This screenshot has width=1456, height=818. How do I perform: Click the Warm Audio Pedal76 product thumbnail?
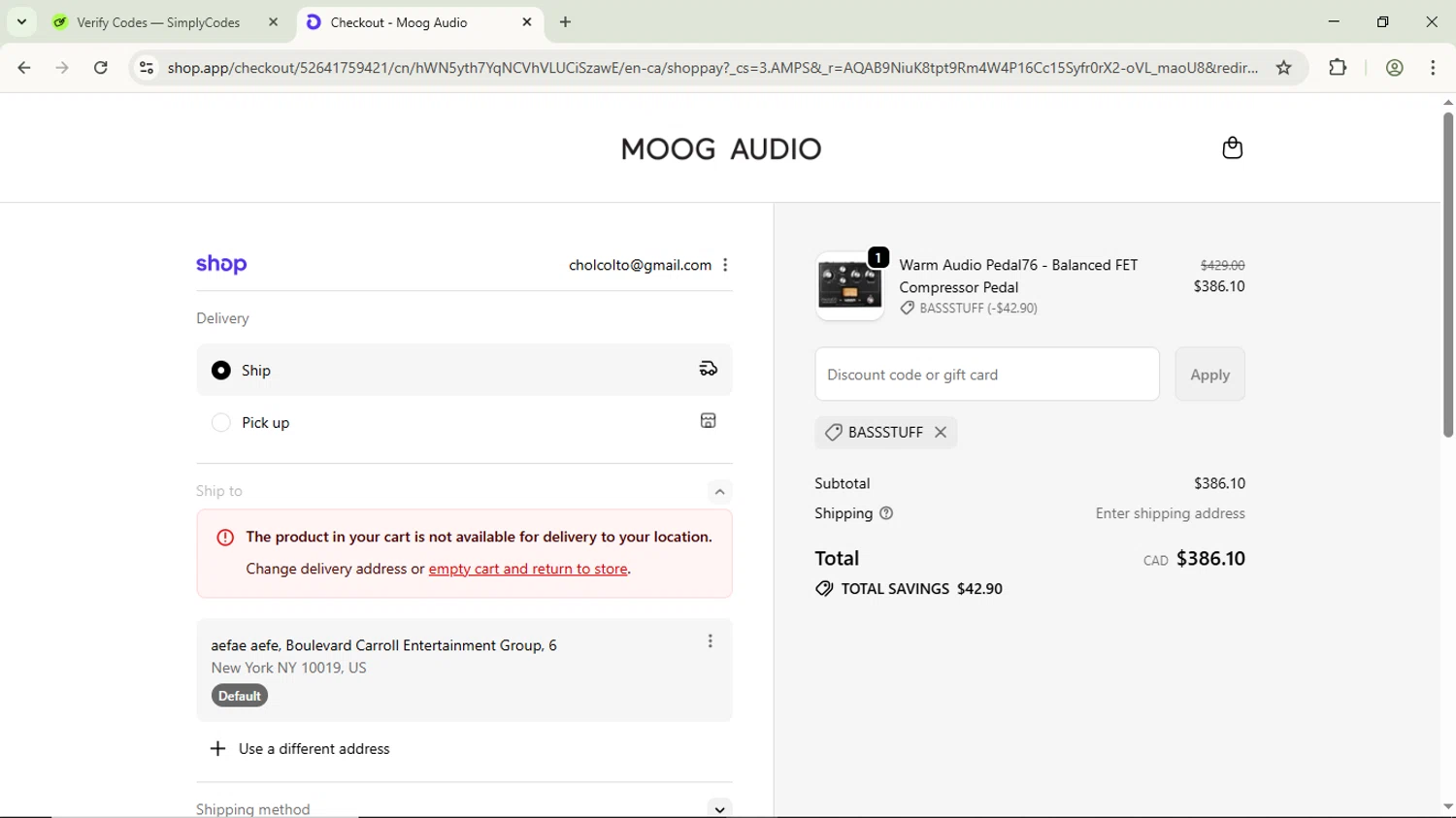[x=849, y=286]
